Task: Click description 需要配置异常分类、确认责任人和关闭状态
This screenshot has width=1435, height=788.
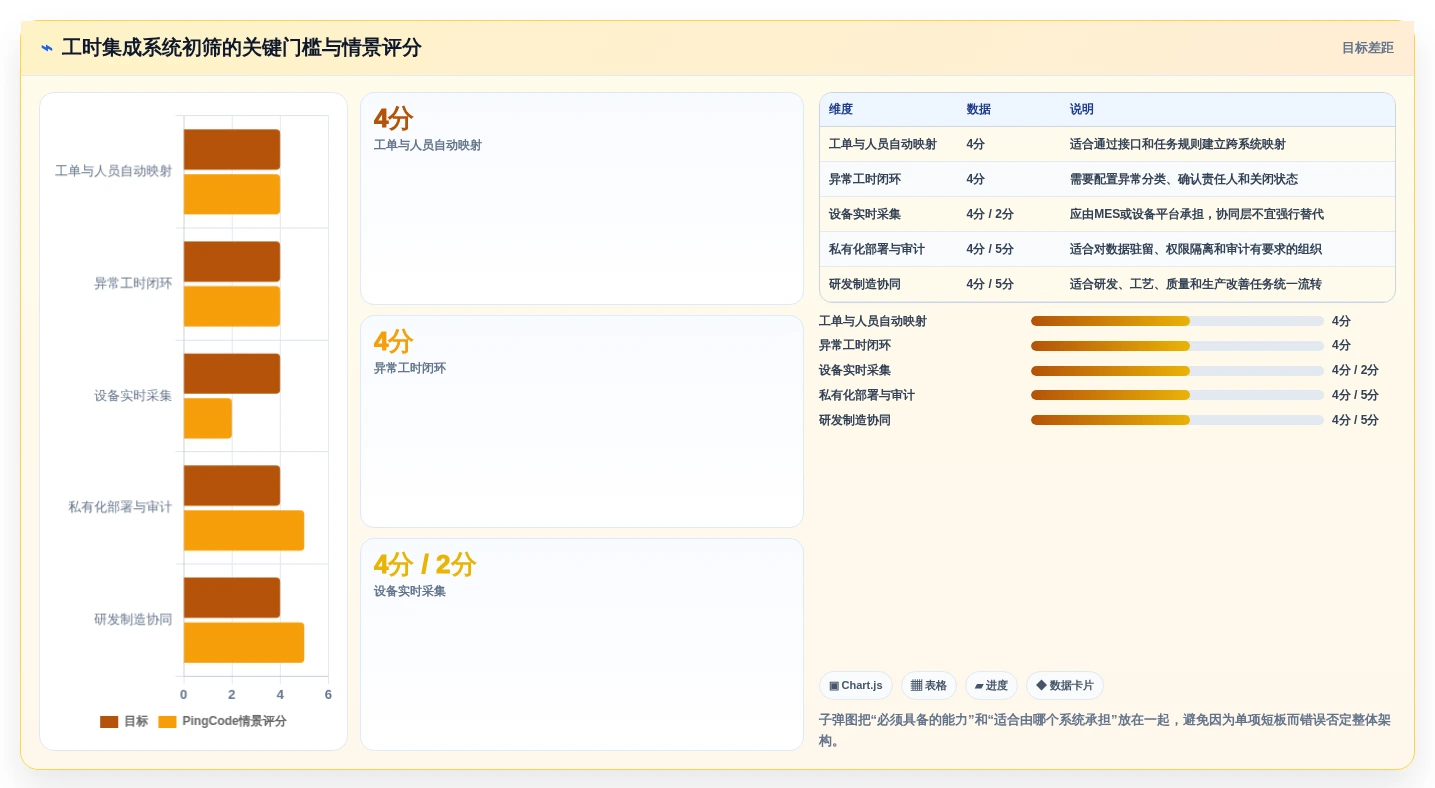Action: pyautogui.click(x=1183, y=180)
